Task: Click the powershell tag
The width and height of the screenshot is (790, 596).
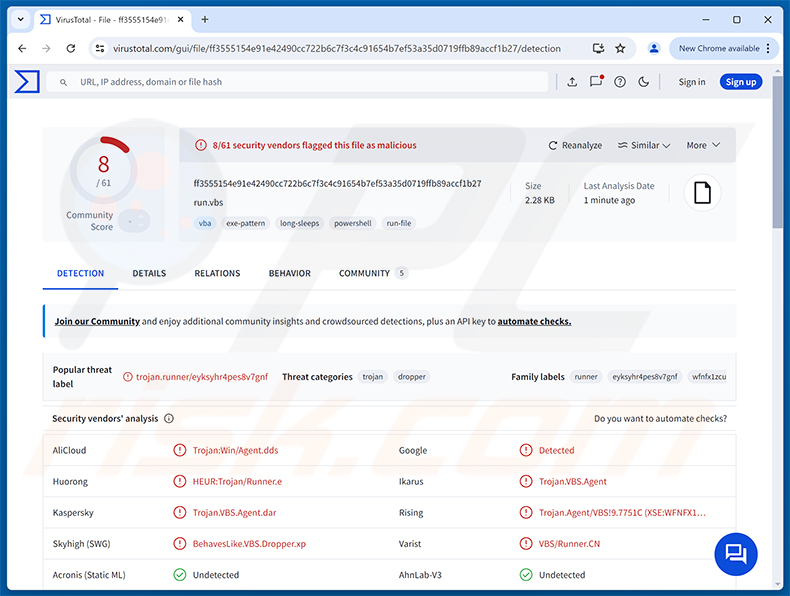Action: (x=353, y=223)
